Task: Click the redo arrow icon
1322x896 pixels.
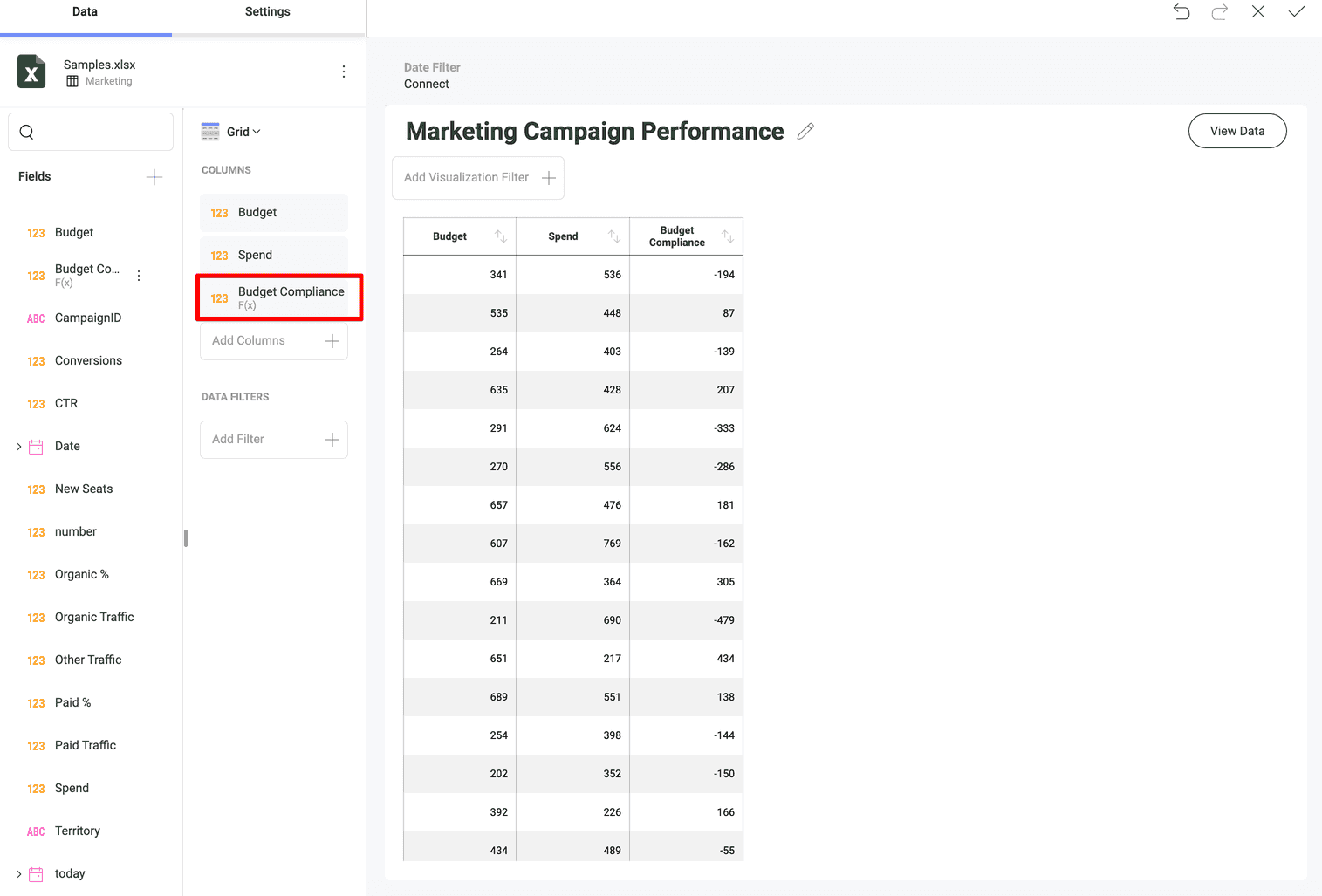Action: tap(1220, 11)
